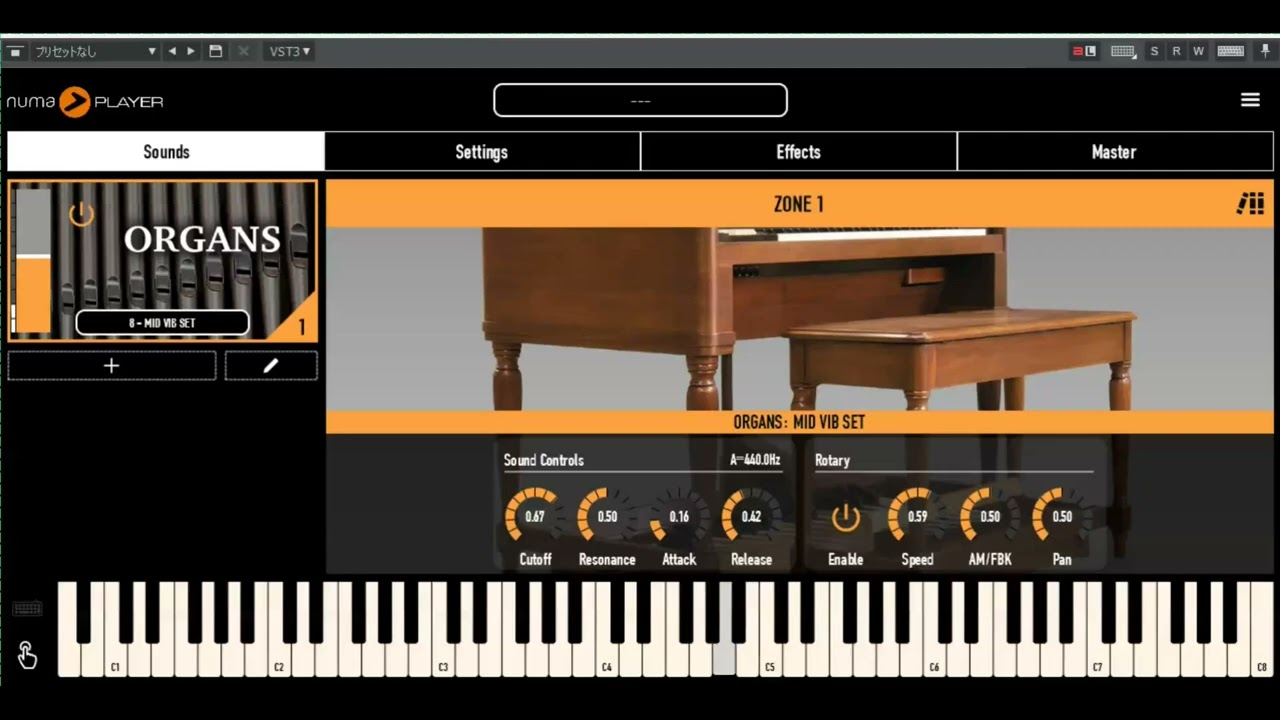The width and height of the screenshot is (1280, 720).
Task: Click the small keyboard icon left of piano
Action: [x=27, y=609]
